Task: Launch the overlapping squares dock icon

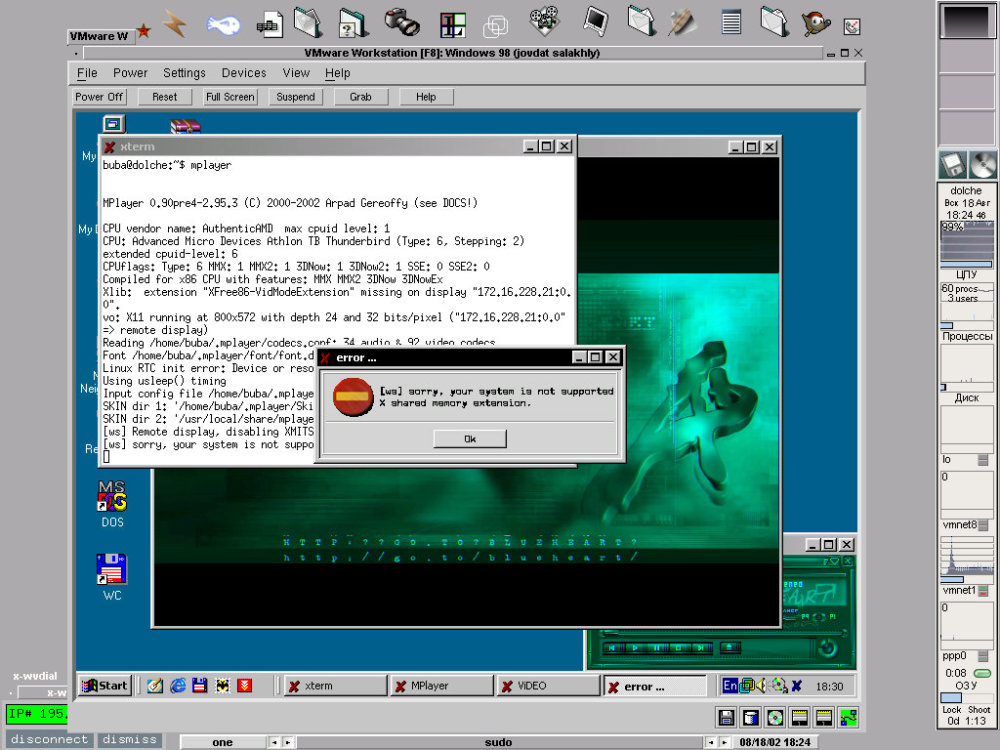Action: click(496, 26)
